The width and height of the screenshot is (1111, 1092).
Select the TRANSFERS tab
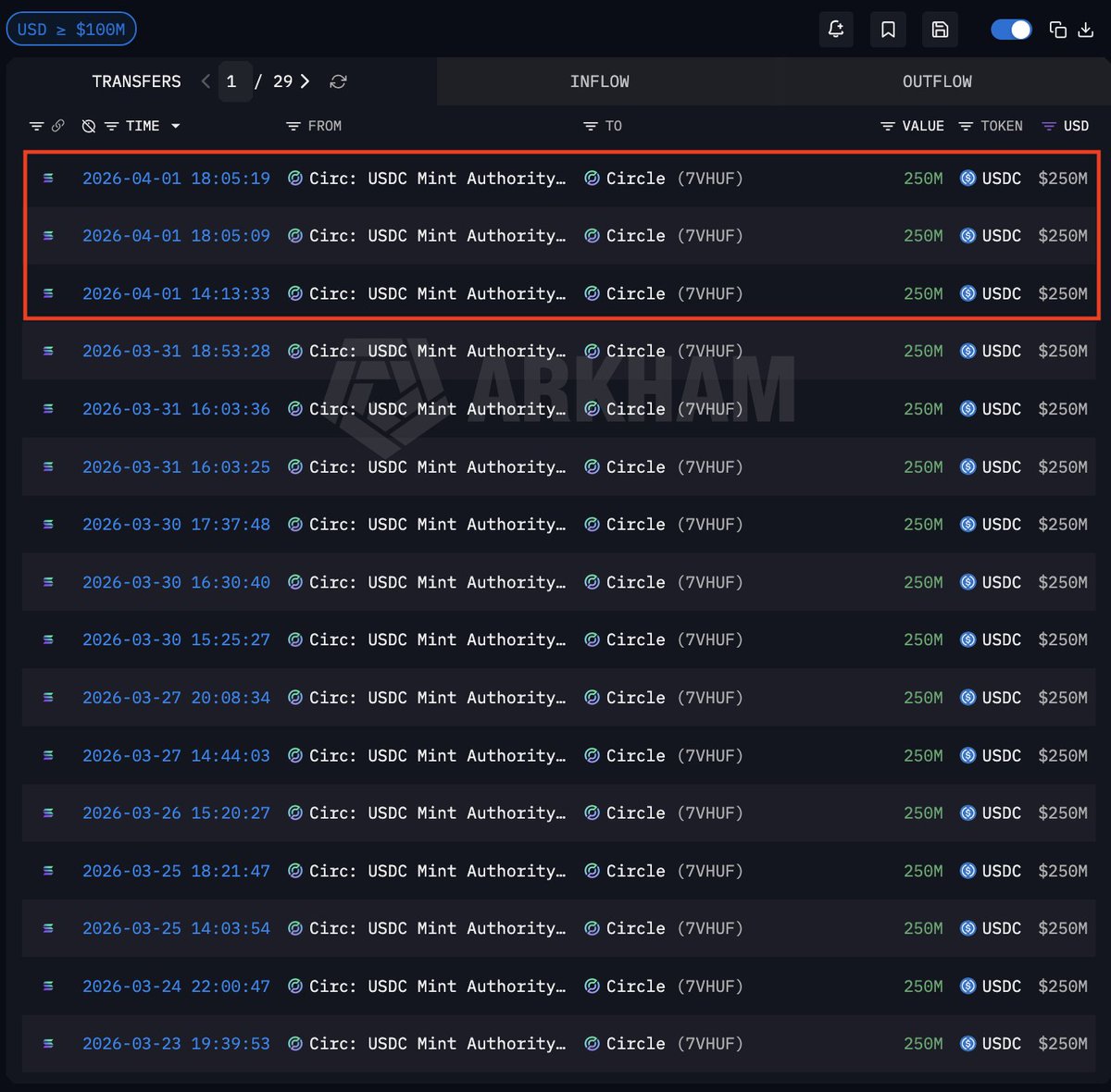[x=136, y=81]
